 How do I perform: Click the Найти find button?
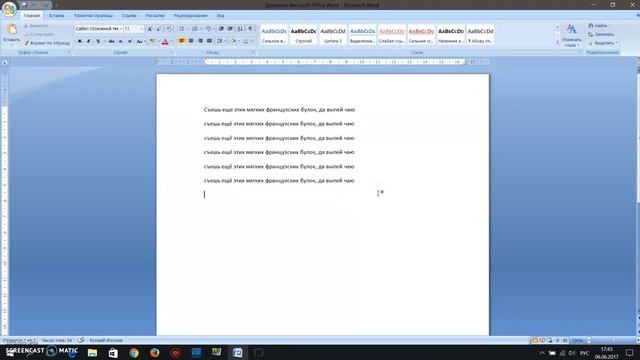point(600,26)
